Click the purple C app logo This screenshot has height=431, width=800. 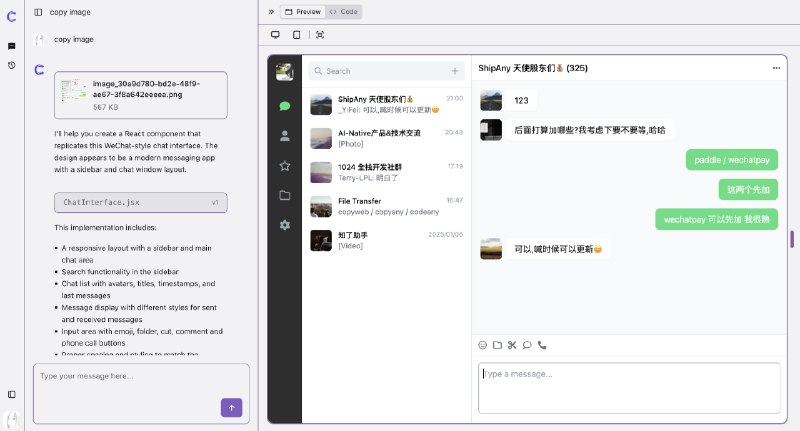(x=11, y=17)
